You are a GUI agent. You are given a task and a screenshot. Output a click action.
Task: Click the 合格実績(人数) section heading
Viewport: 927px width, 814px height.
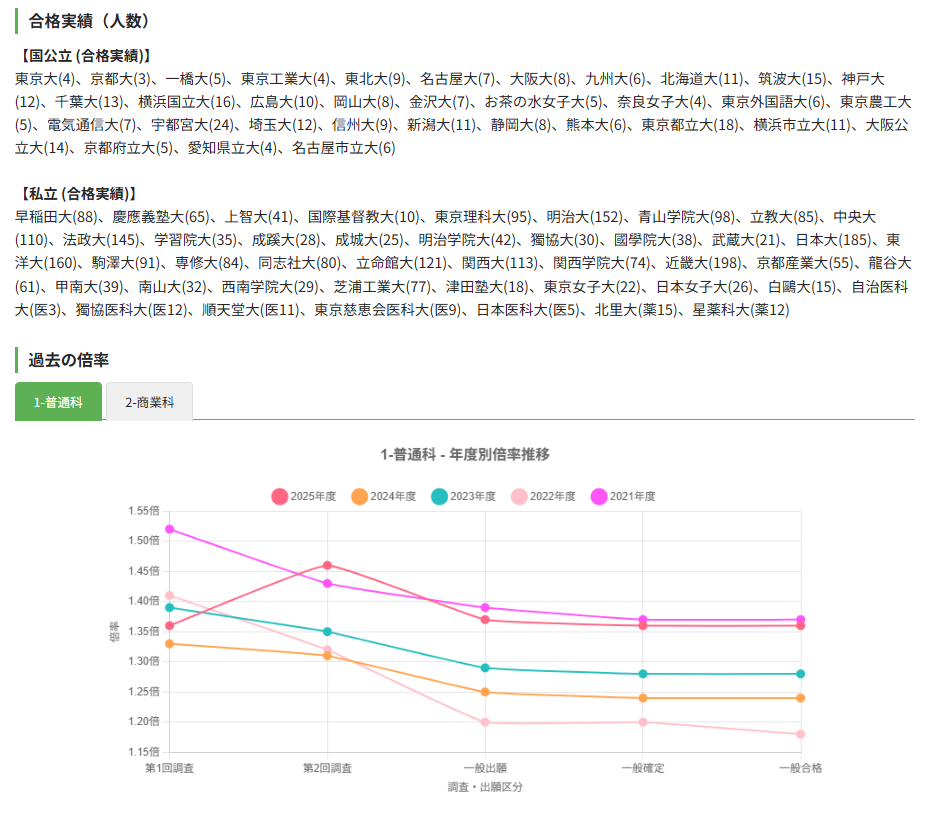pos(89,21)
